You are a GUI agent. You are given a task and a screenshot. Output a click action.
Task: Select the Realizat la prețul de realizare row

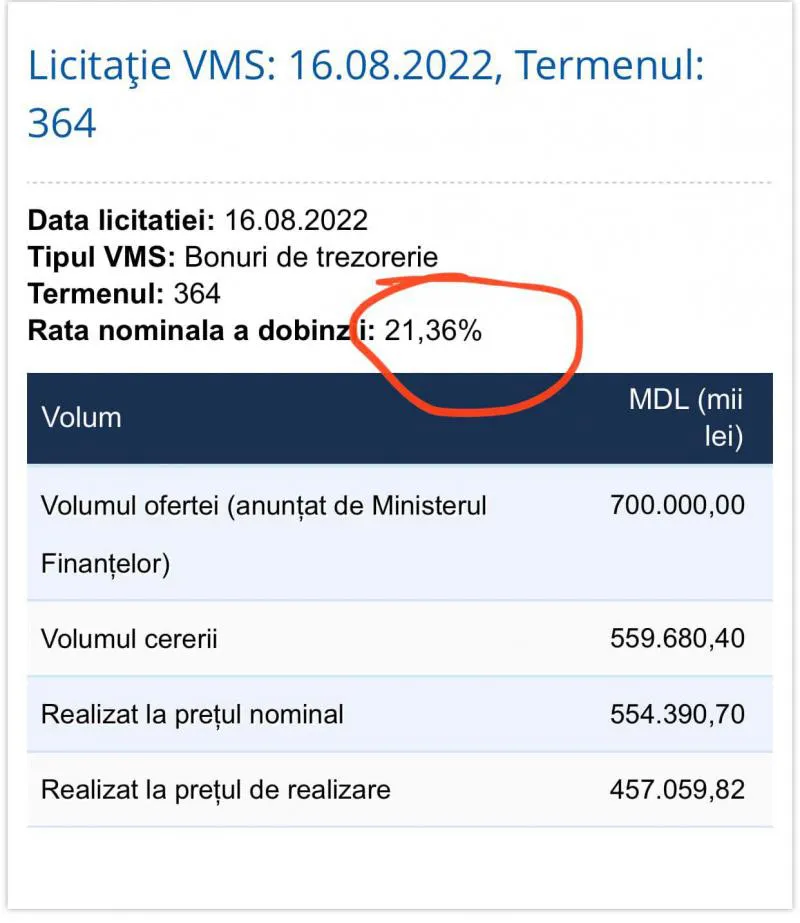[x=400, y=790]
